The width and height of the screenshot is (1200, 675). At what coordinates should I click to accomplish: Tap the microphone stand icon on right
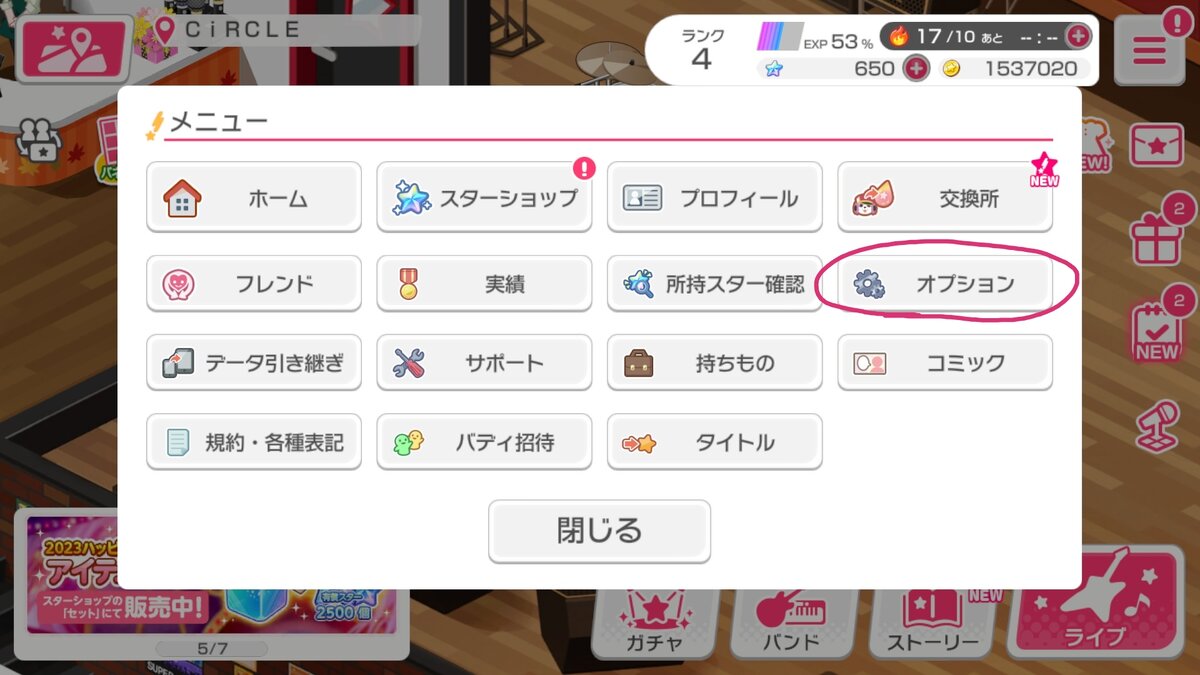tap(1158, 427)
